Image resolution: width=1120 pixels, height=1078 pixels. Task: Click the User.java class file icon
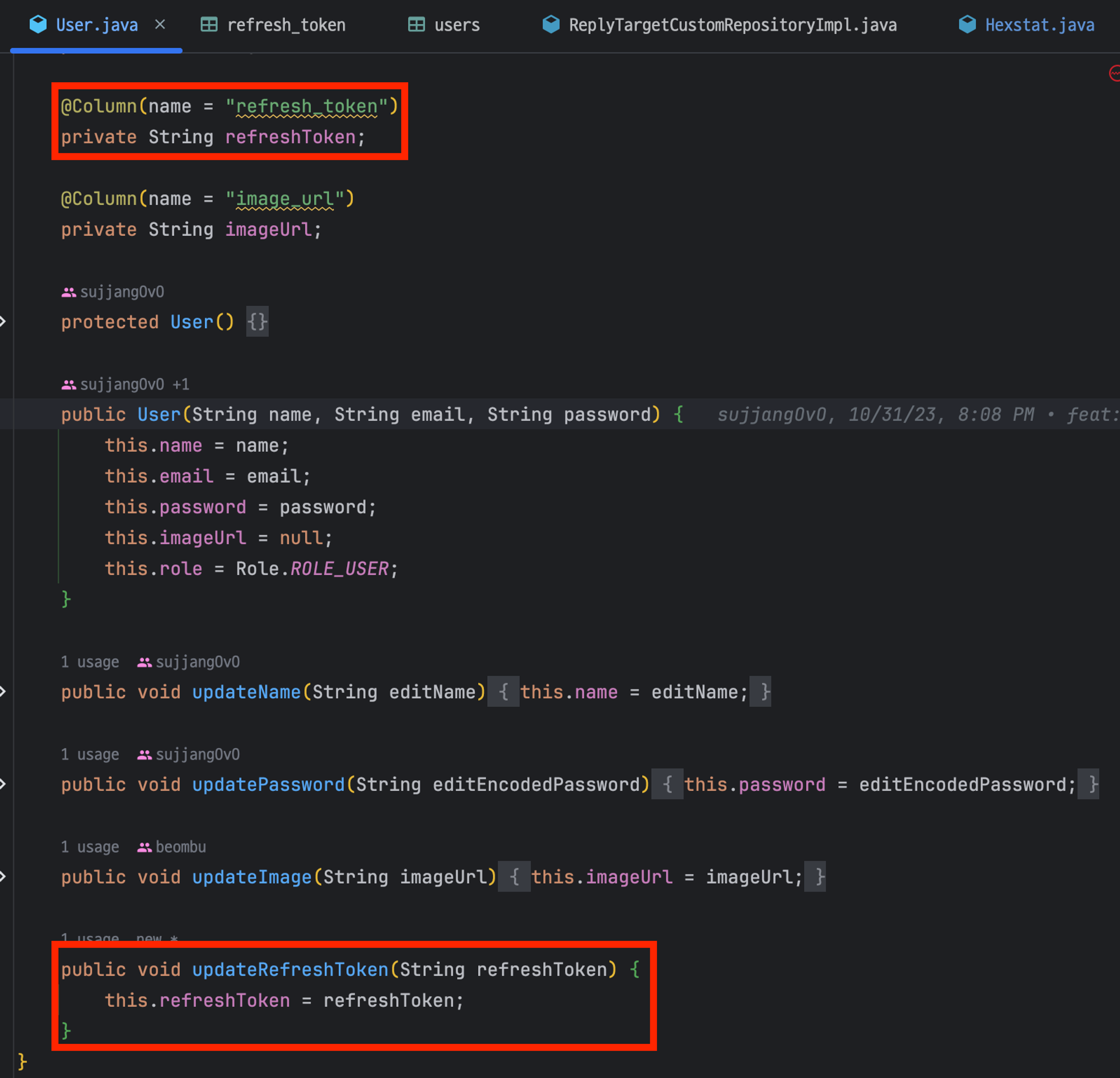coord(38,25)
